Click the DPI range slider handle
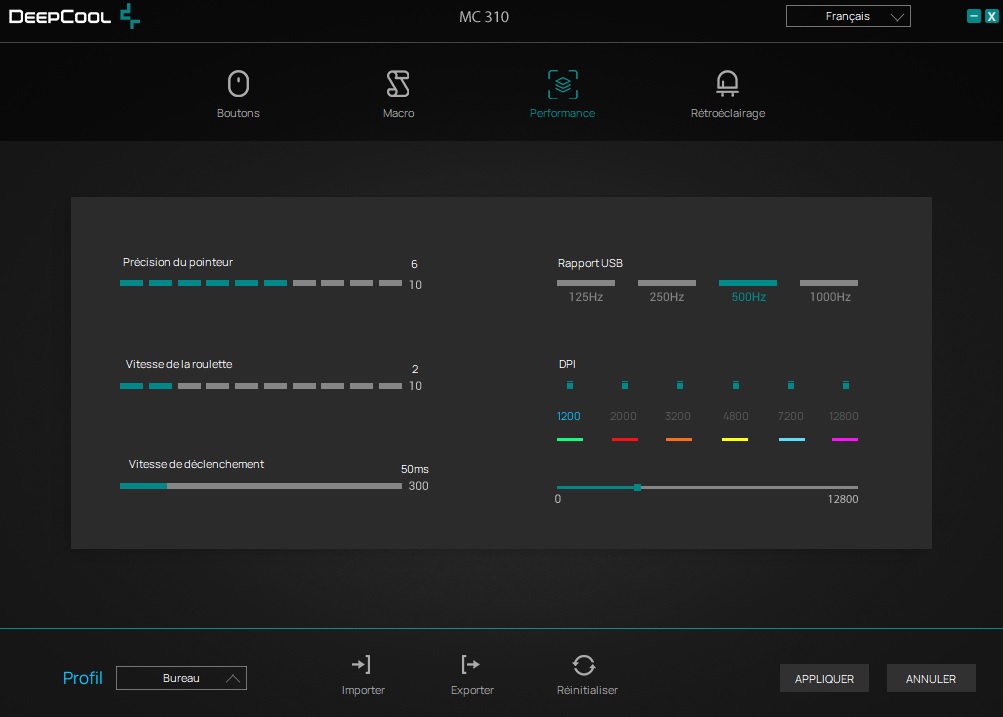Screen dimensions: 1003x717 pos(638,488)
